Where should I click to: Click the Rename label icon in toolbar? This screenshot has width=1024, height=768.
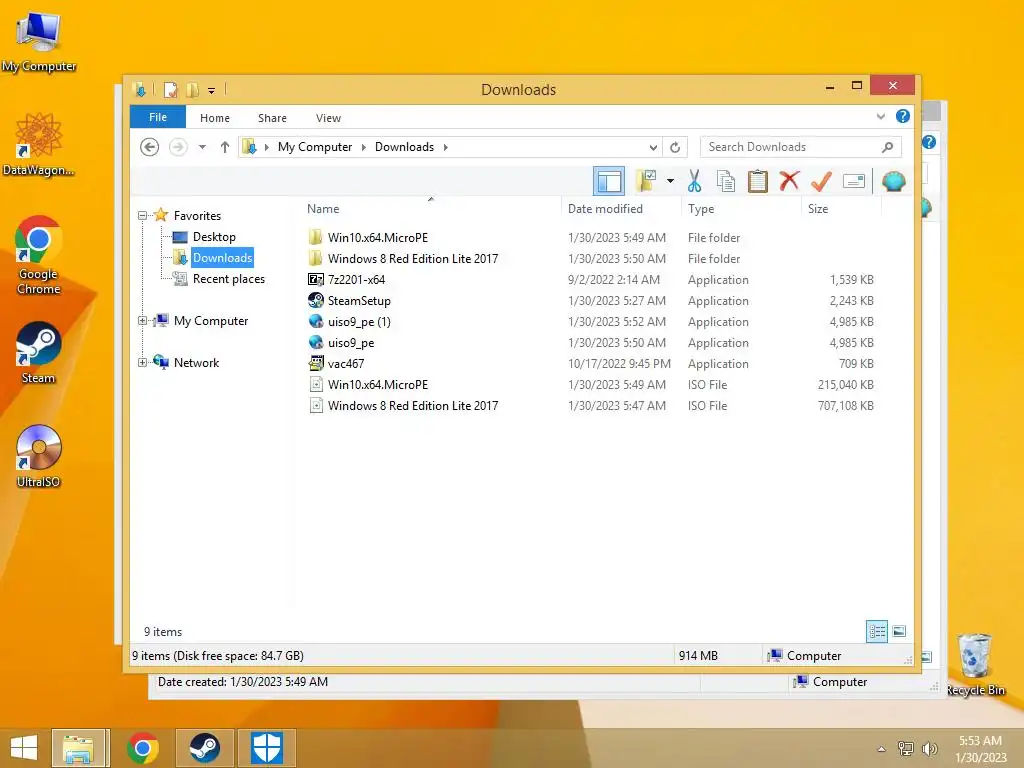(x=854, y=181)
